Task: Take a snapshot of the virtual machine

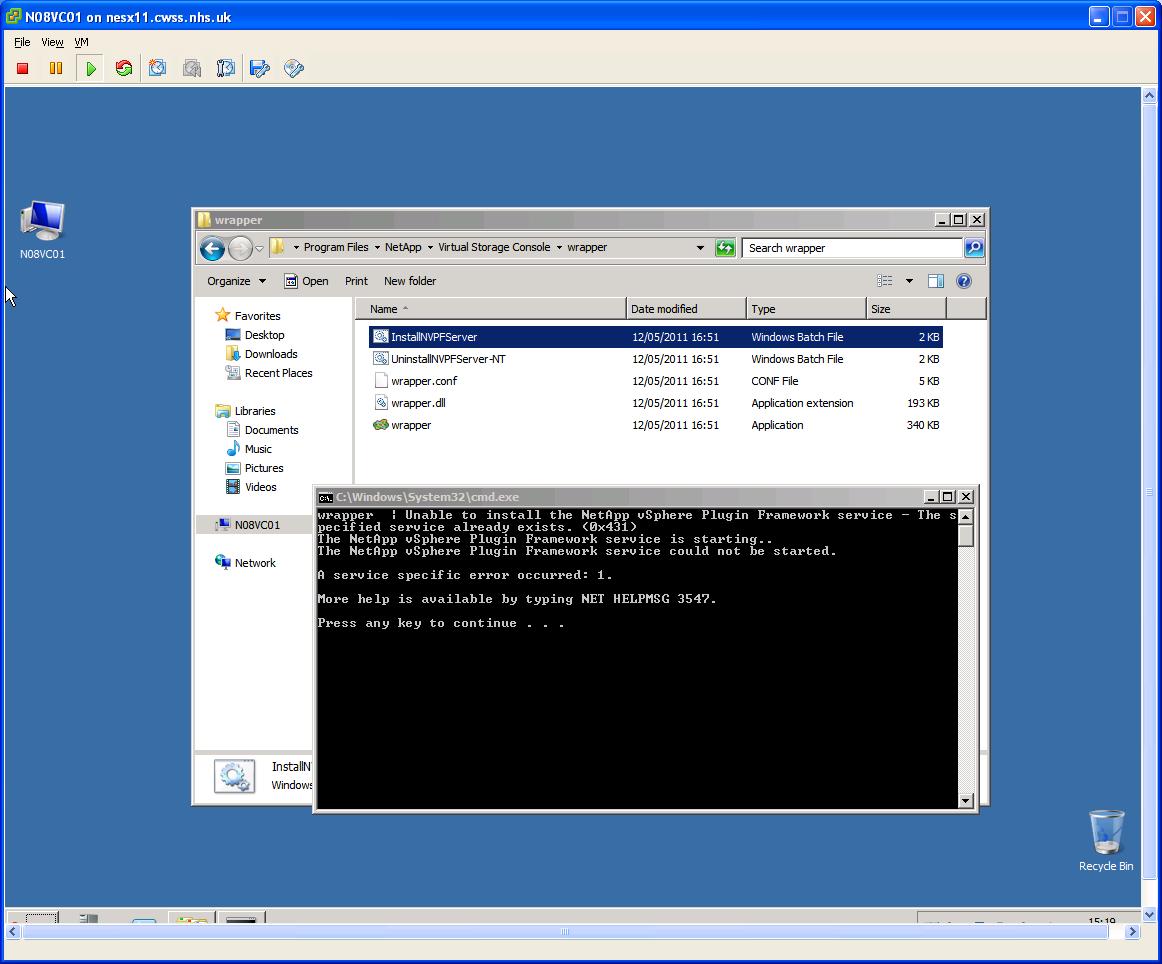Action: pos(158,68)
